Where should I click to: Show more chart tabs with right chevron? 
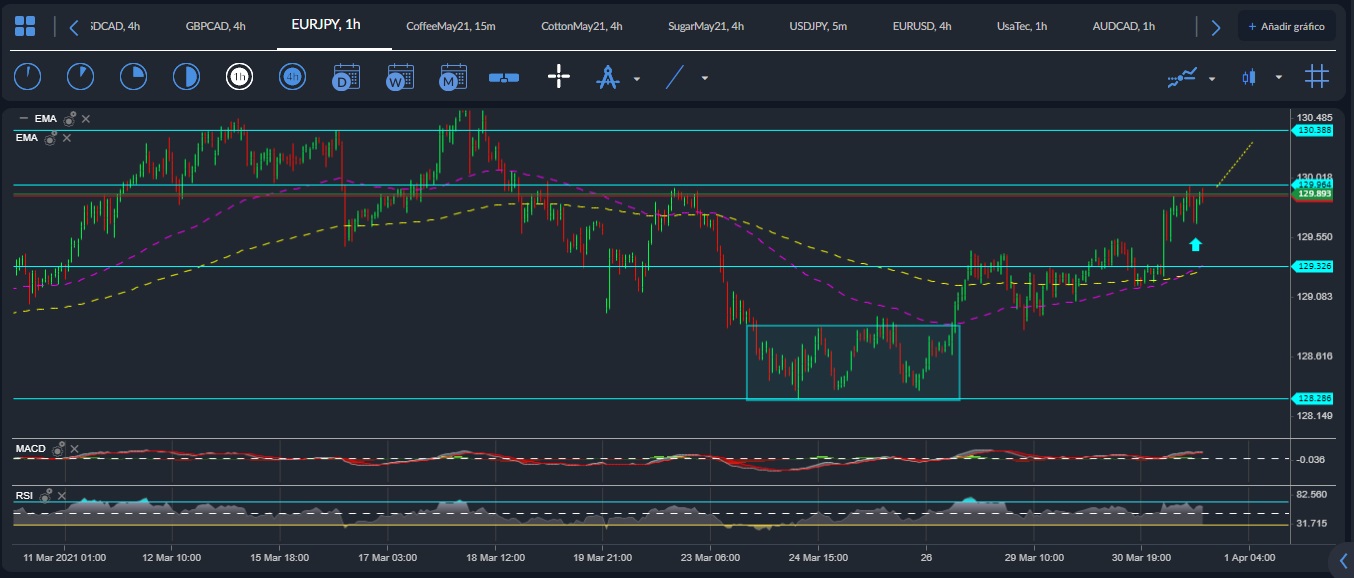click(x=1215, y=27)
